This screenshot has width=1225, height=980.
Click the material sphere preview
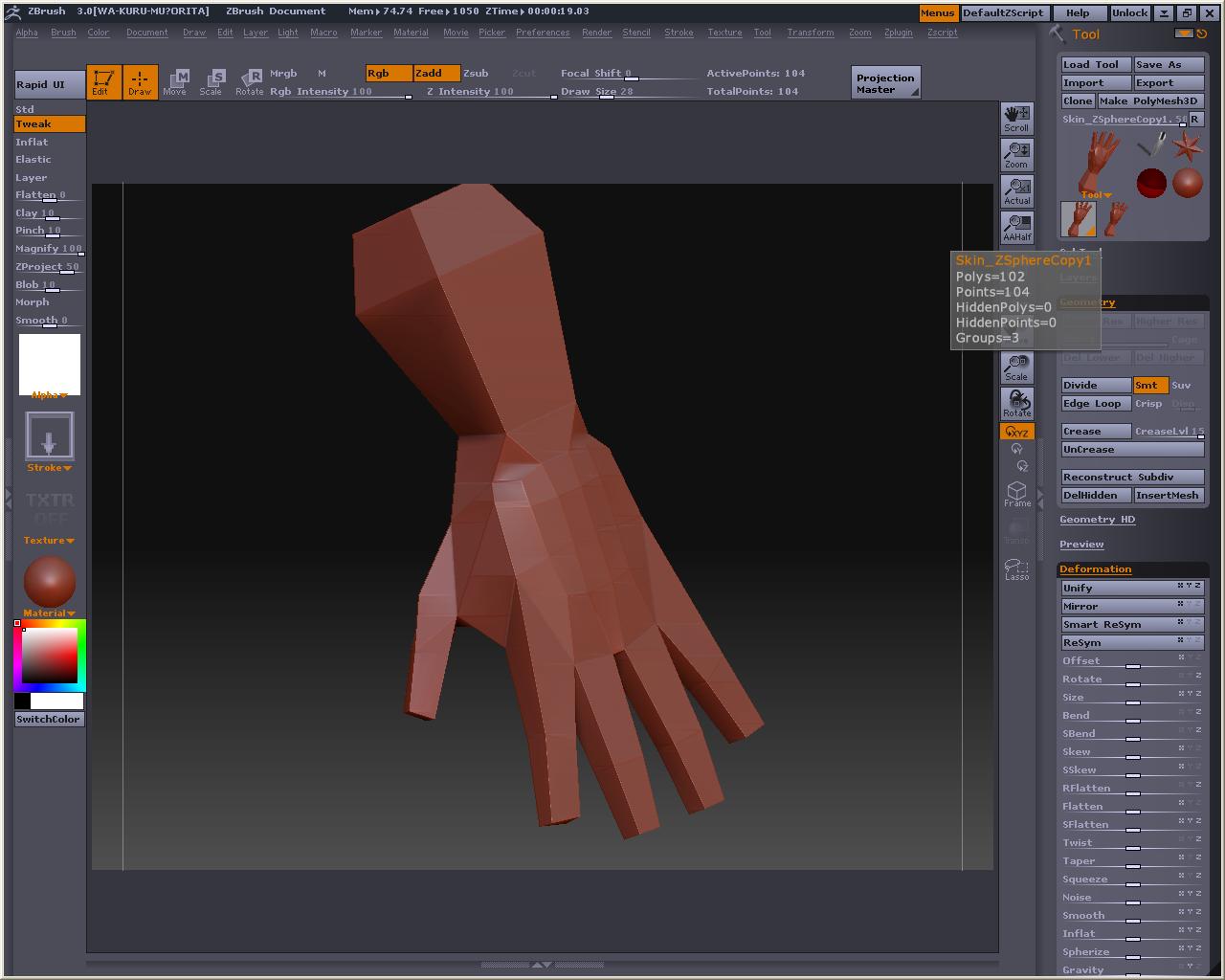click(x=49, y=582)
